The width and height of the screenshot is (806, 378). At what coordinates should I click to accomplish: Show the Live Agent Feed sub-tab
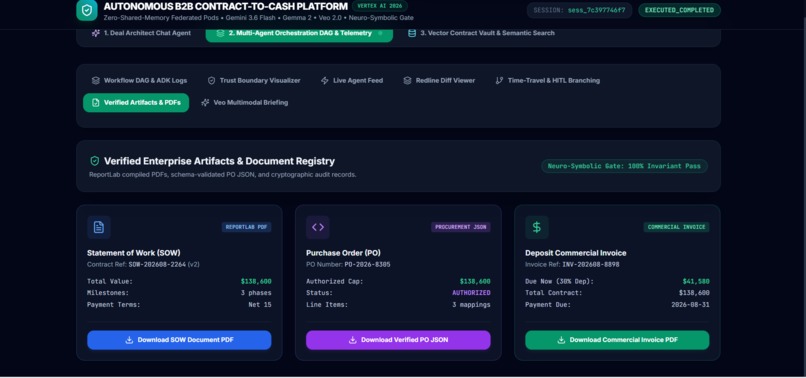pos(352,81)
